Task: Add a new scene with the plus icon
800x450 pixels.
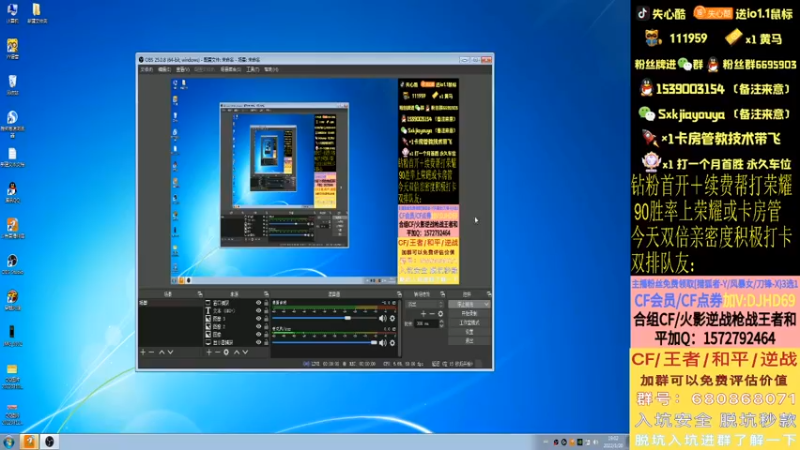Action: point(143,352)
